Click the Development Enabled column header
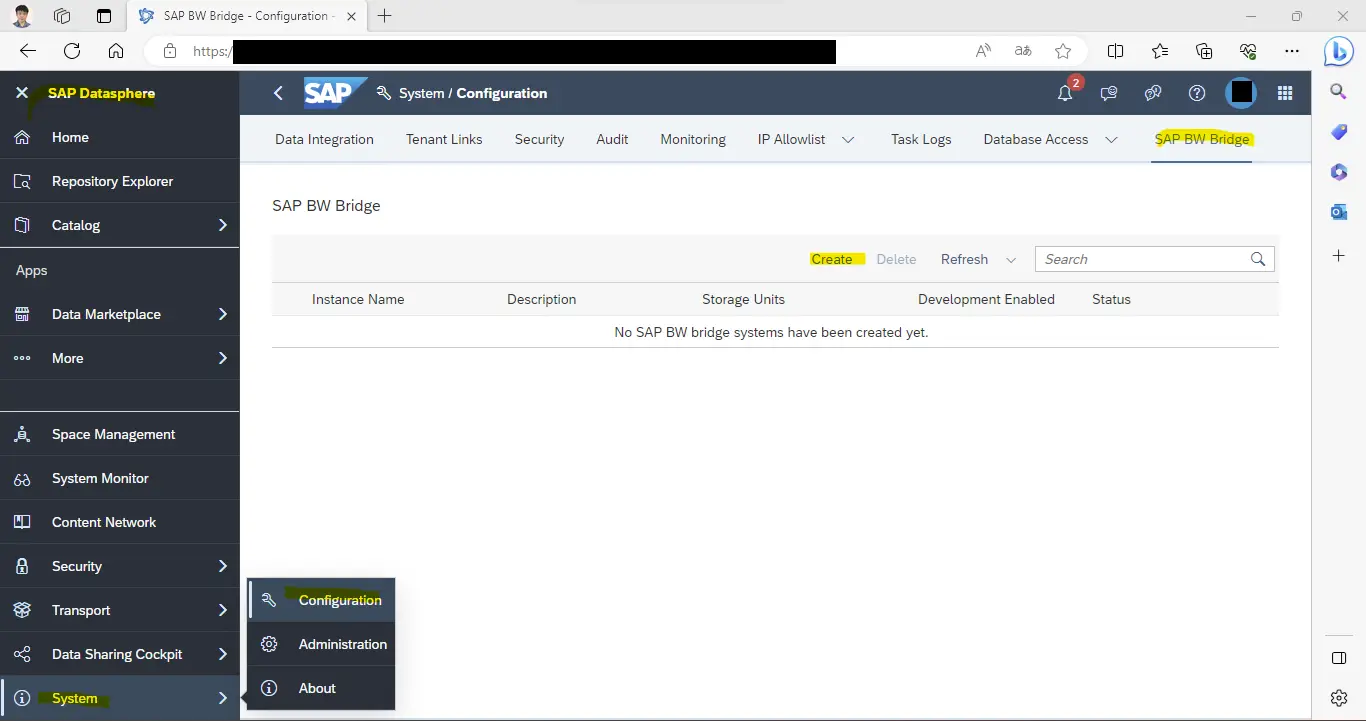The image size is (1366, 721). click(x=986, y=299)
